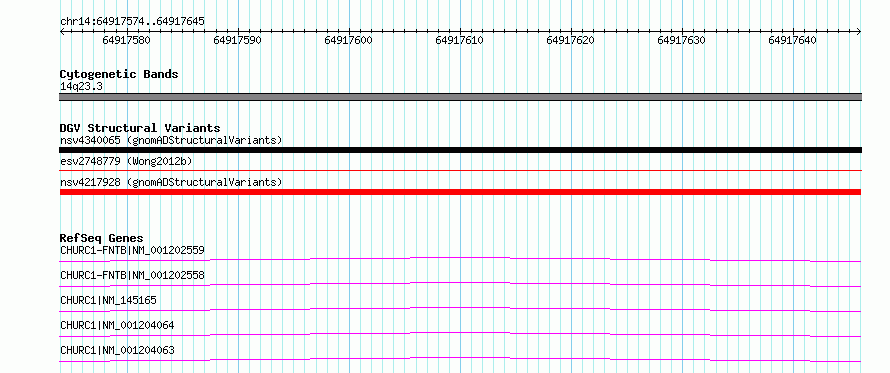Click the magenta NM_001204063 transcript line
Image resolution: width=890 pixels, height=373 pixels.
[460, 359]
